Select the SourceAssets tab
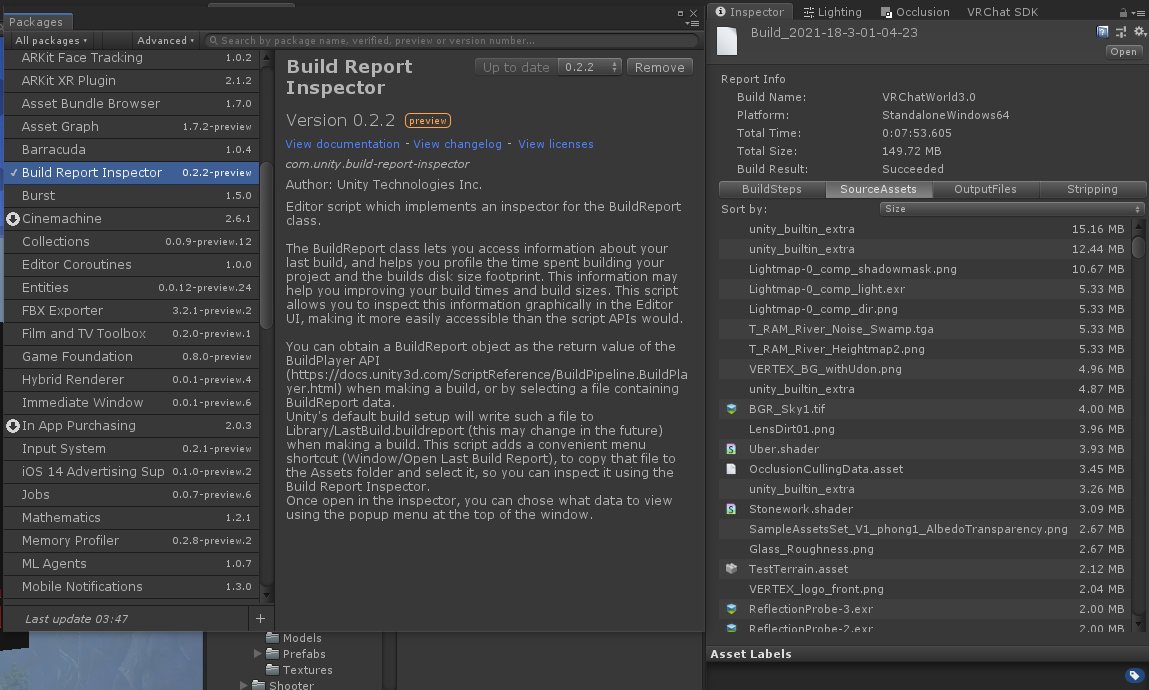The width and height of the screenshot is (1149, 690). pos(879,190)
